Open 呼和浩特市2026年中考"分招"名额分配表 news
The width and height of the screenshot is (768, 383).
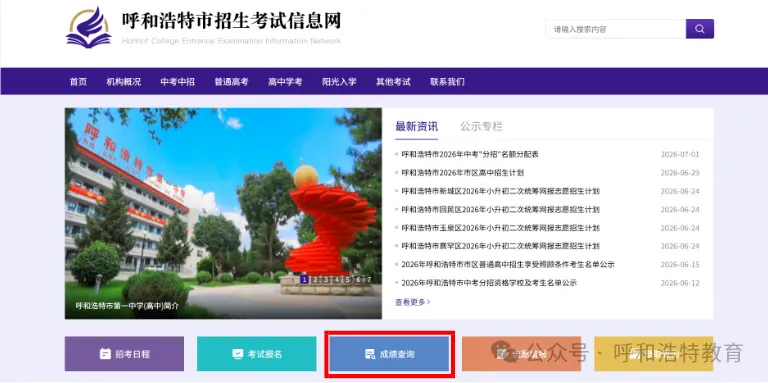point(470,154)
